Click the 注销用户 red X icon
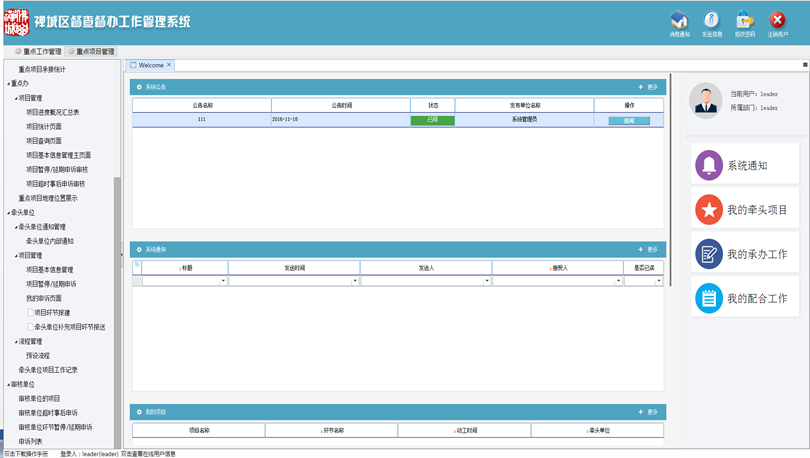This screenshot has height=458, width=810. (777, 20)
